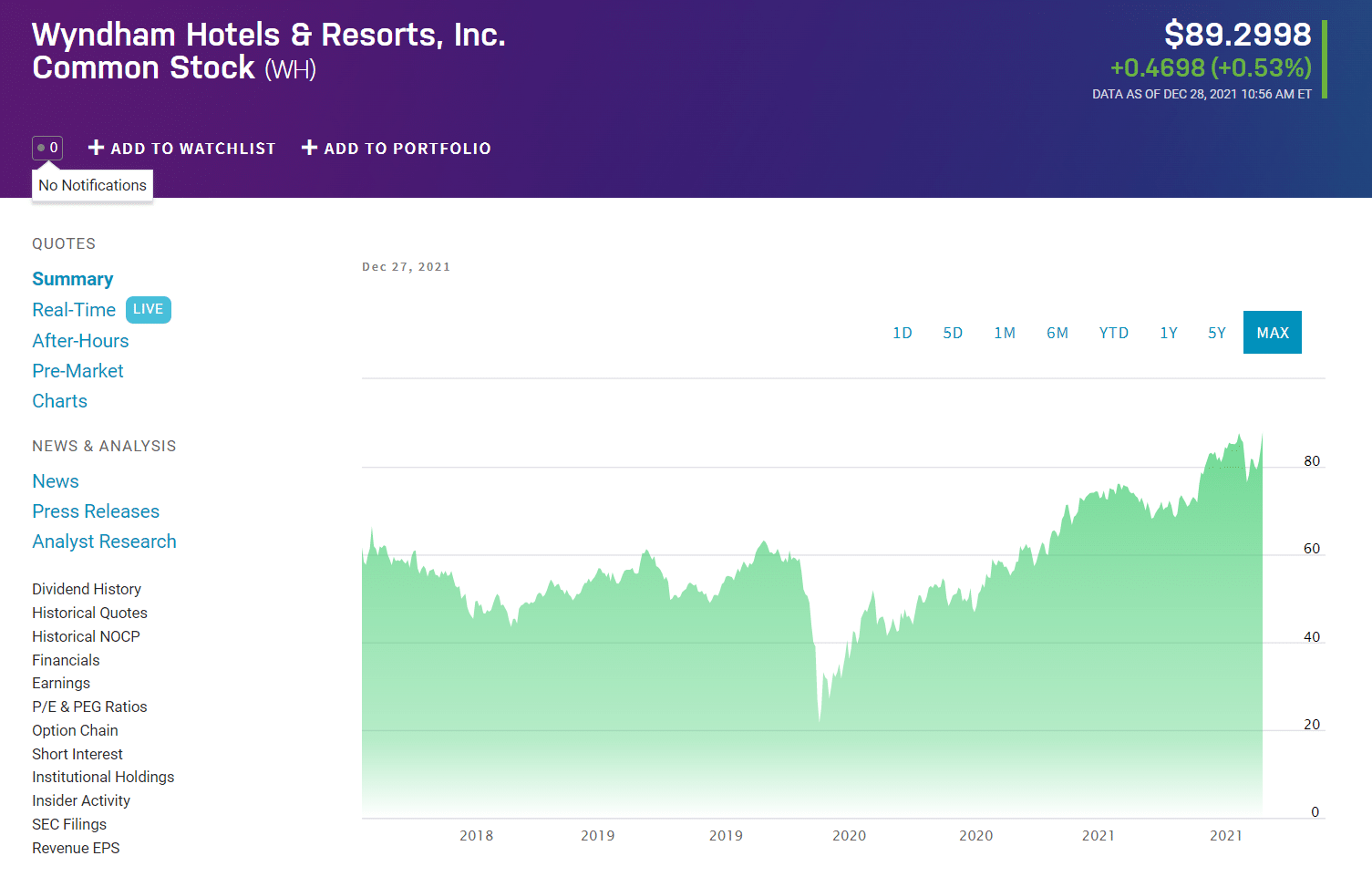Select the YTD chart range tab

(1114, 333)
